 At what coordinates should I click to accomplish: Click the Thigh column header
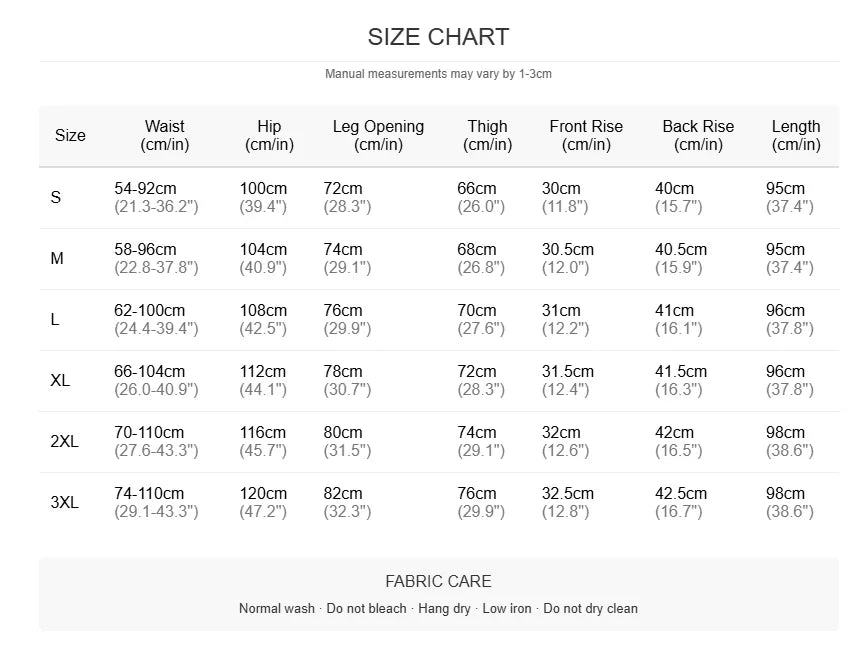click(487, 135)
